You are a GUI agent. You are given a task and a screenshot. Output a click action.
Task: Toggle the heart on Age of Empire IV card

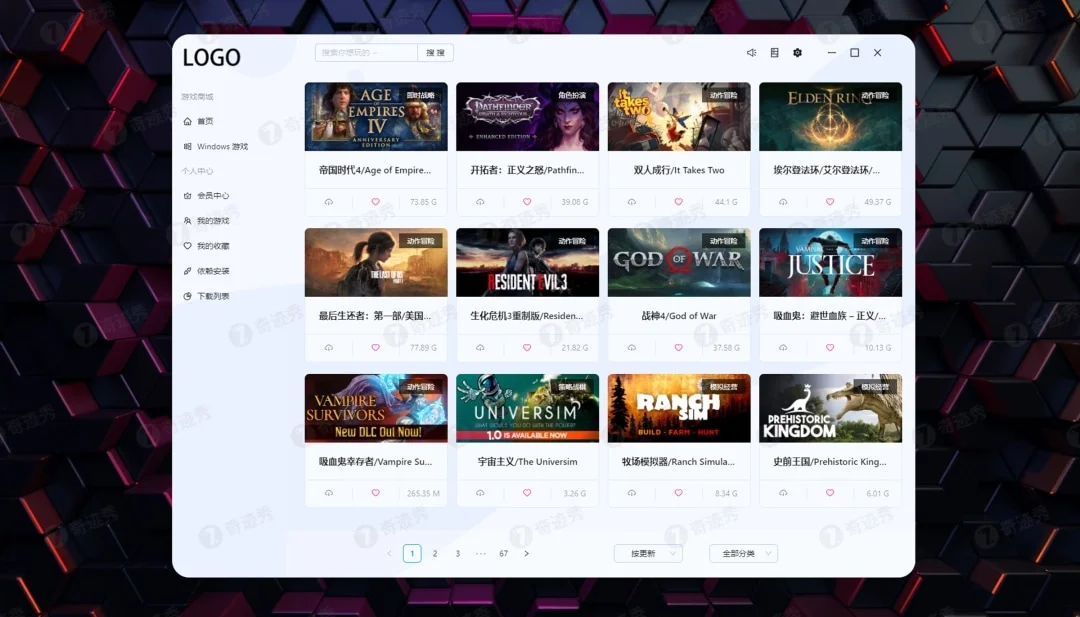pos(375,201)
